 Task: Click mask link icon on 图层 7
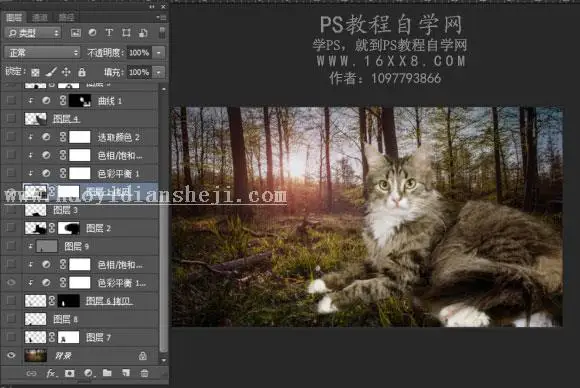coord(52,337)
